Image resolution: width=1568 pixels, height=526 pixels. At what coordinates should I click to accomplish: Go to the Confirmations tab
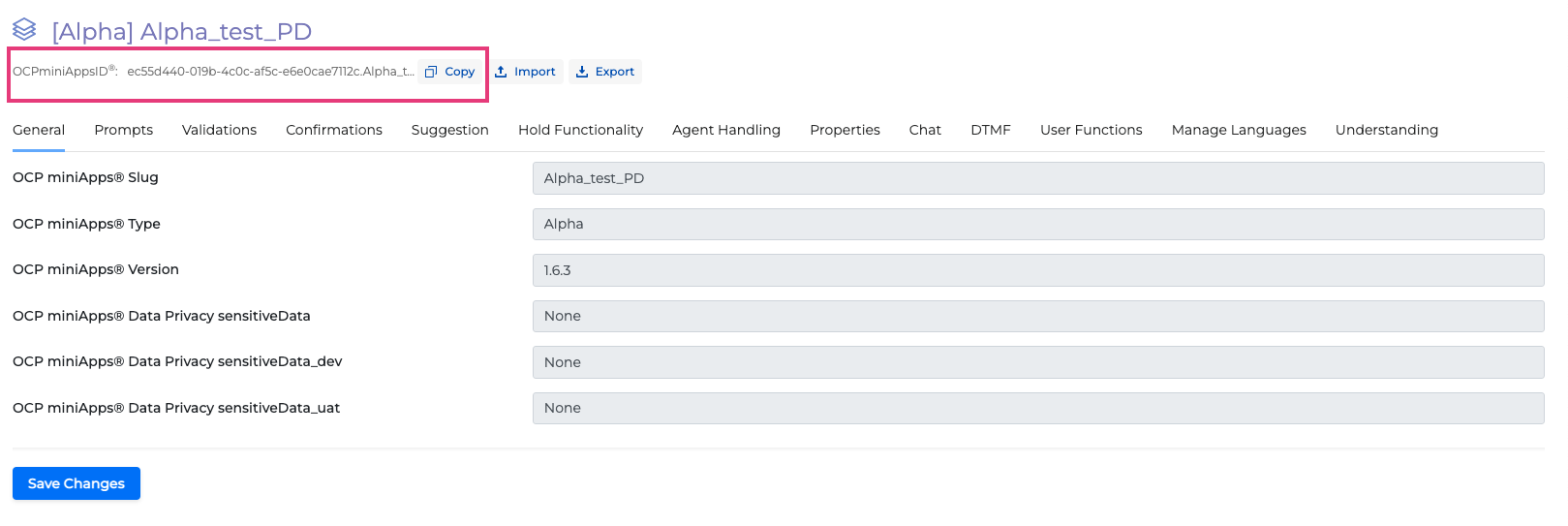point(334,130)
